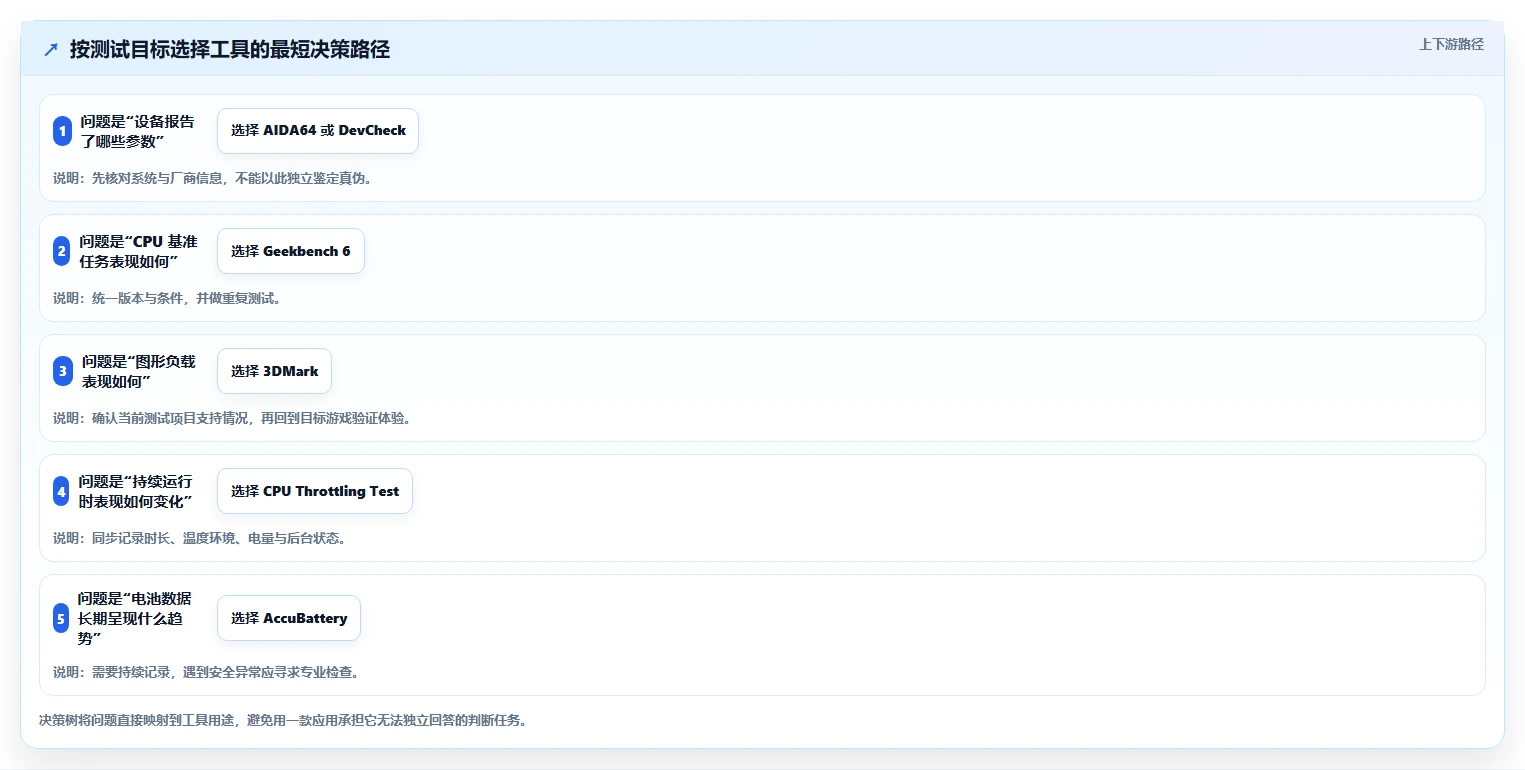Click the footer text starting 决策树将问题直接映射到工具用途
Viewport: 1525px width, 770px height.
[x=283, y=720]
